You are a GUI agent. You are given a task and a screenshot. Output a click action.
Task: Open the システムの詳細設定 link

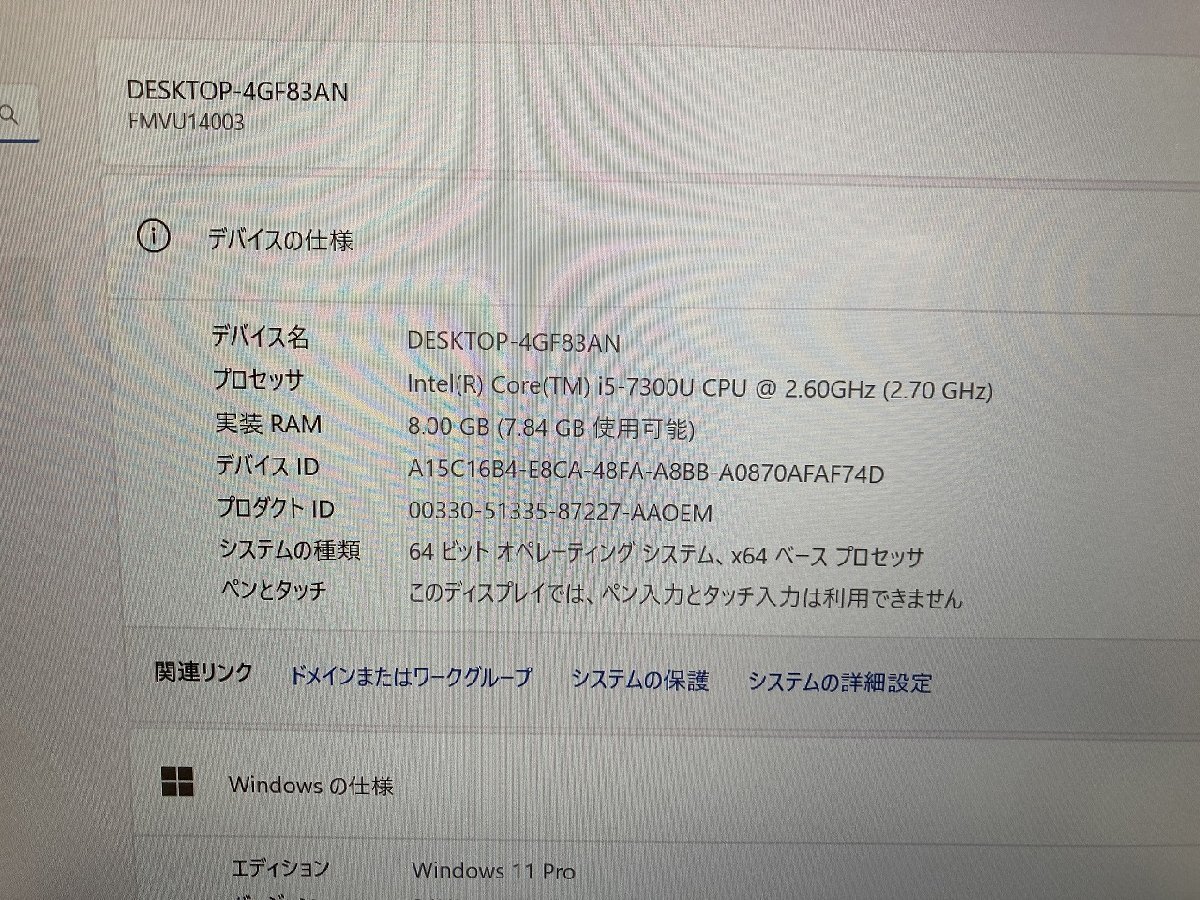[x=840, y=683]
